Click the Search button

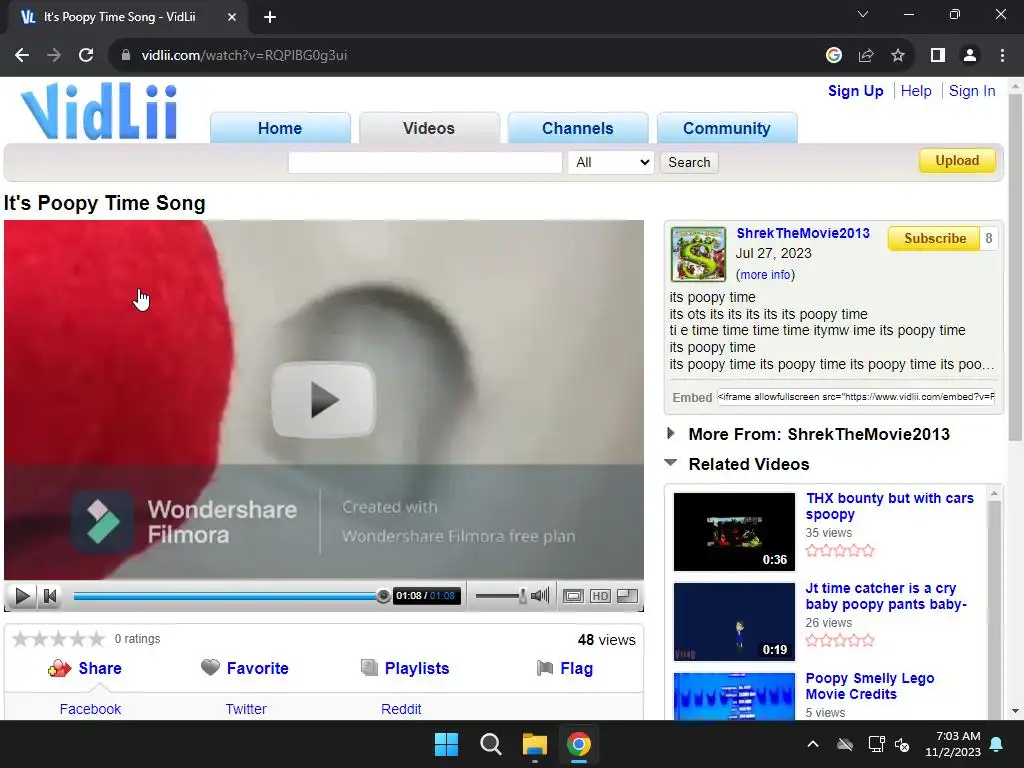point(689,162)
